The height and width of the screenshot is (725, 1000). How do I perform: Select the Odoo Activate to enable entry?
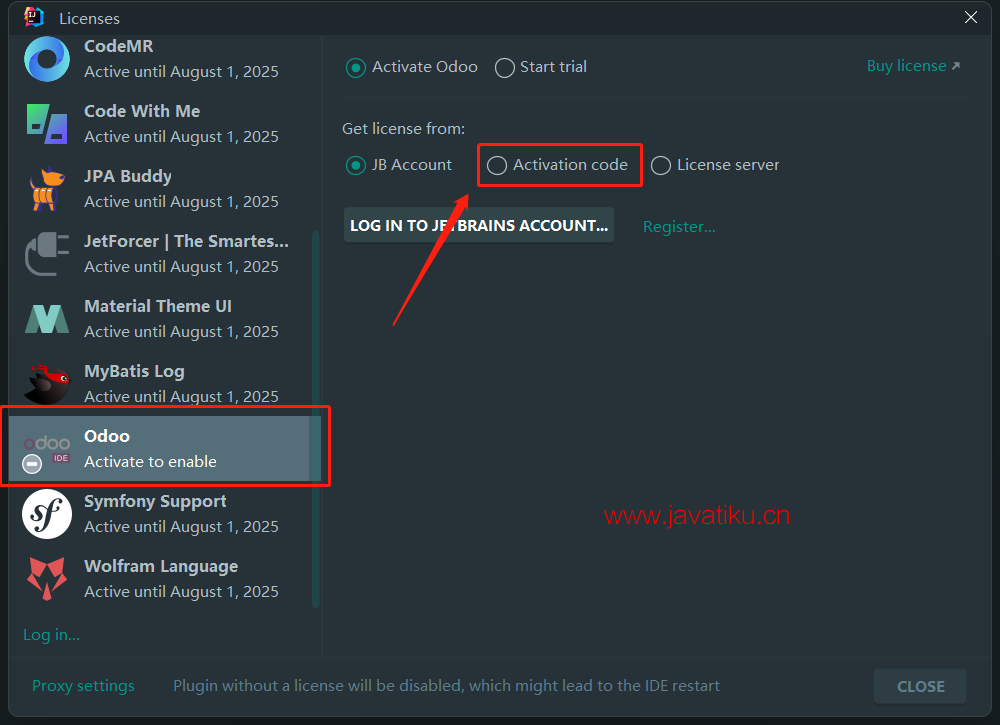click(x=164, y=449)
